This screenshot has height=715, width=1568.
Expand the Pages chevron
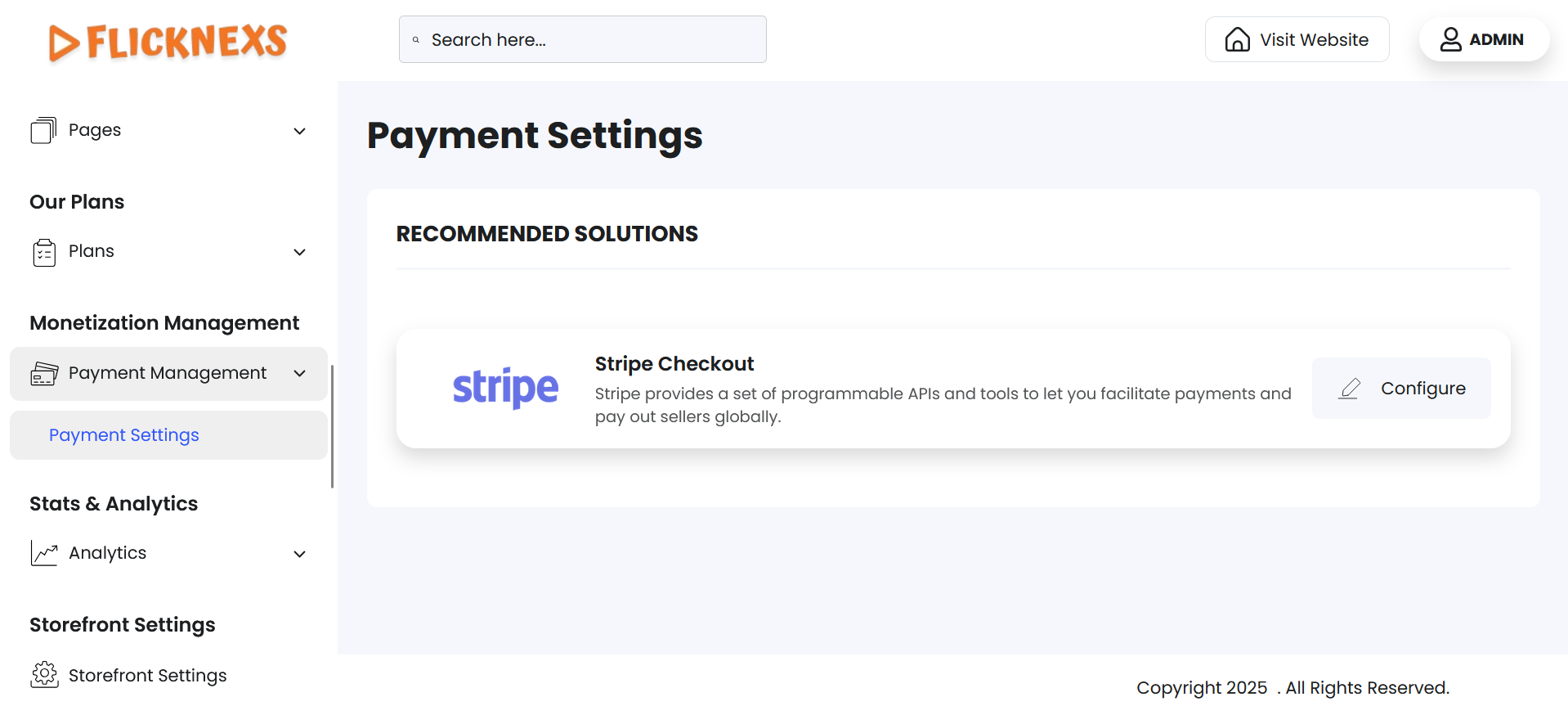pos(300,131)
